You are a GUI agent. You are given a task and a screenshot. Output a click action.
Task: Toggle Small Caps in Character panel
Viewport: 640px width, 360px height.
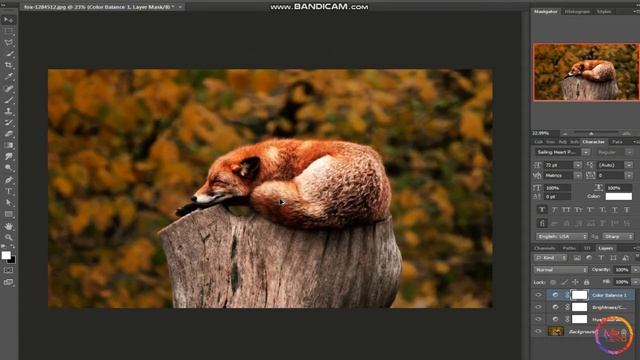[578, 210]
